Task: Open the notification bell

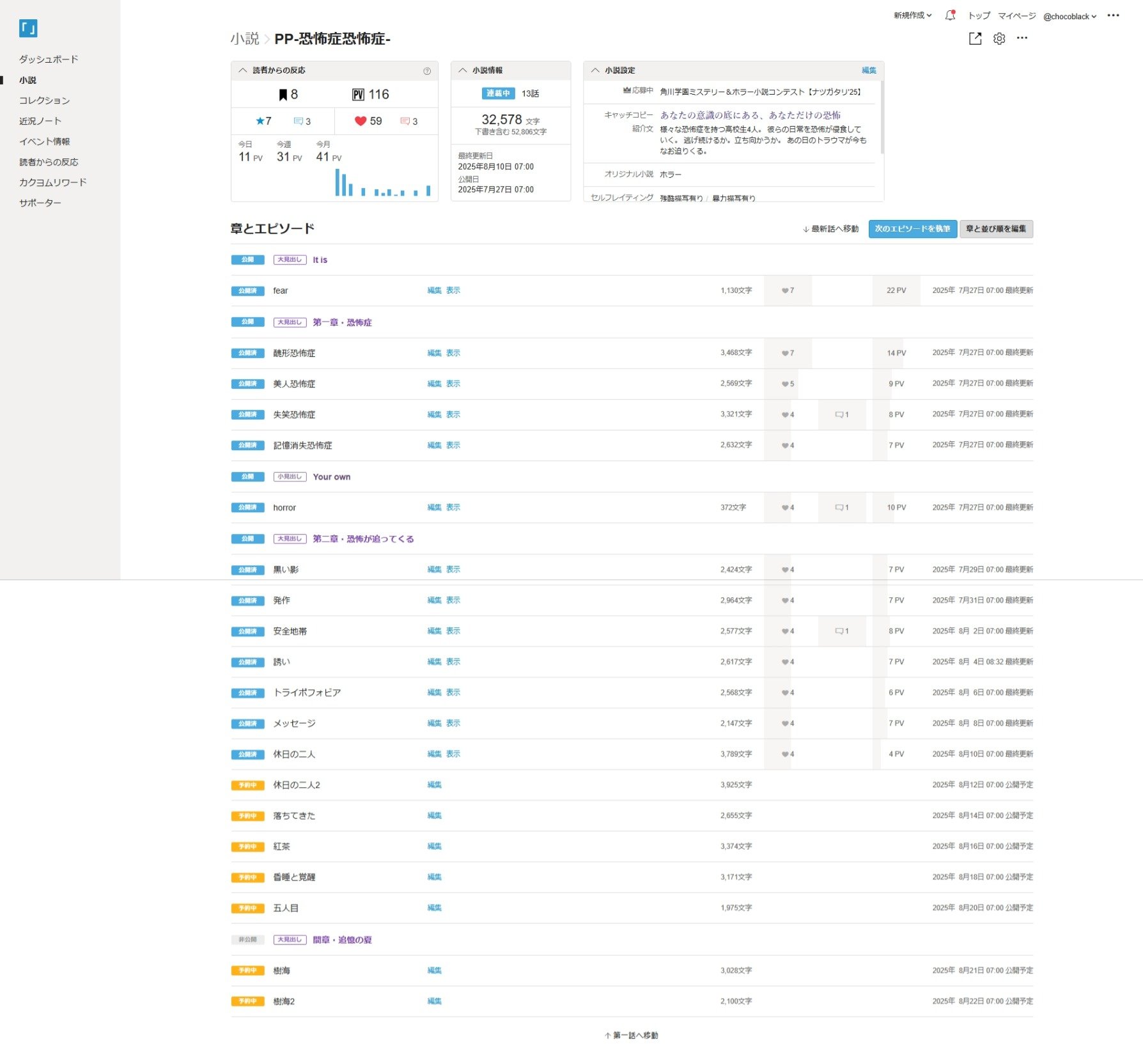Action: [x=950, y=15]
